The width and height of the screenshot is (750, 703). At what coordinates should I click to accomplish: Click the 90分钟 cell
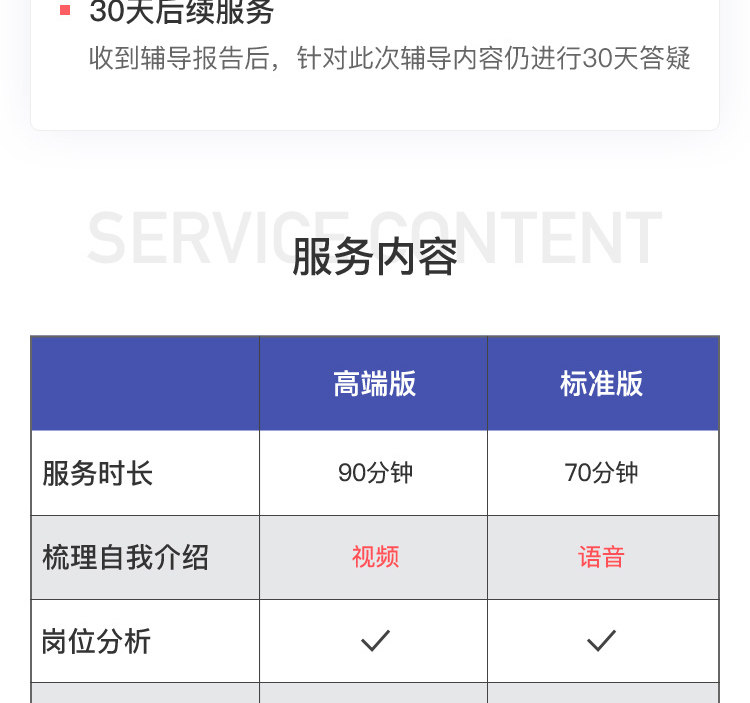(x=375, y=473)
